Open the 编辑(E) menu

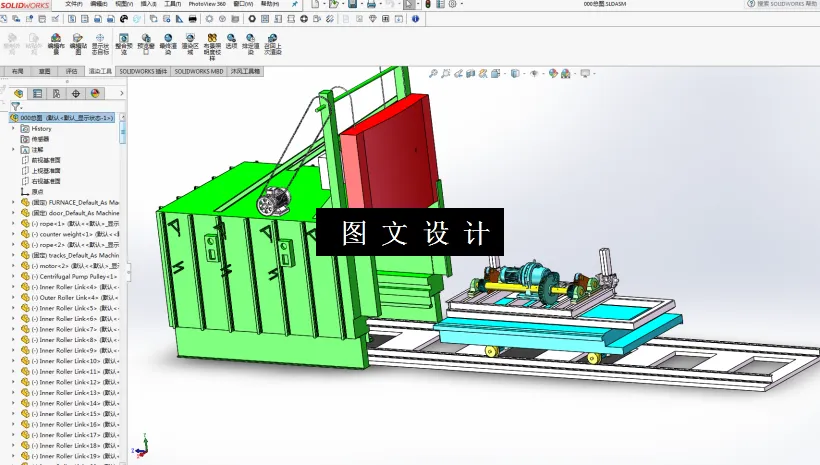coord(98,4)
